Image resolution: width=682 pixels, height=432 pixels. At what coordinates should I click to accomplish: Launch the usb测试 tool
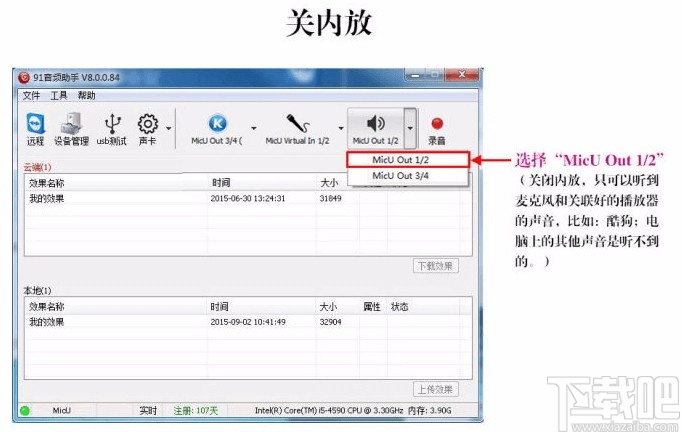point(112,129)
